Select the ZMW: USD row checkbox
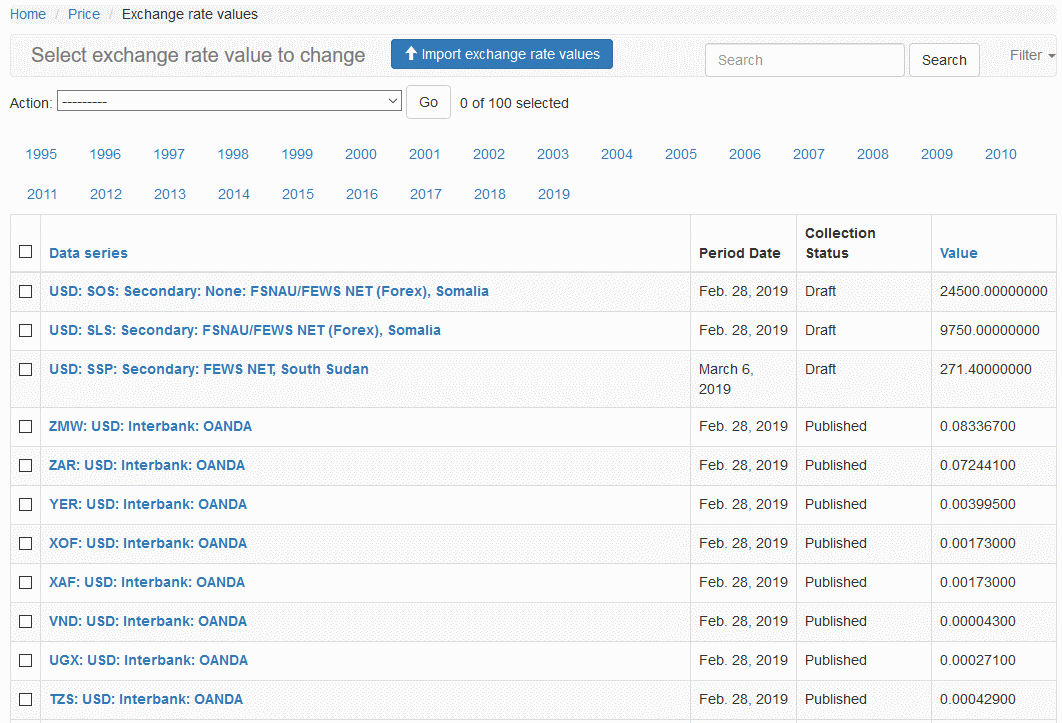The image size is (1062, 723). (26, 426)
